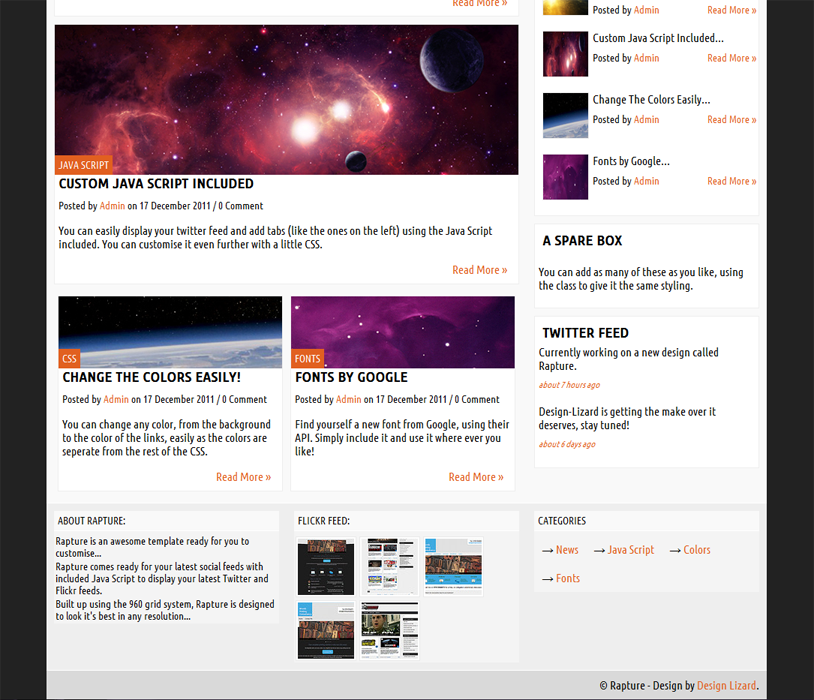Screen dimensions: 814x700
Task: View the second Flickr thumbnail in top row
Action: coord(390,567)
